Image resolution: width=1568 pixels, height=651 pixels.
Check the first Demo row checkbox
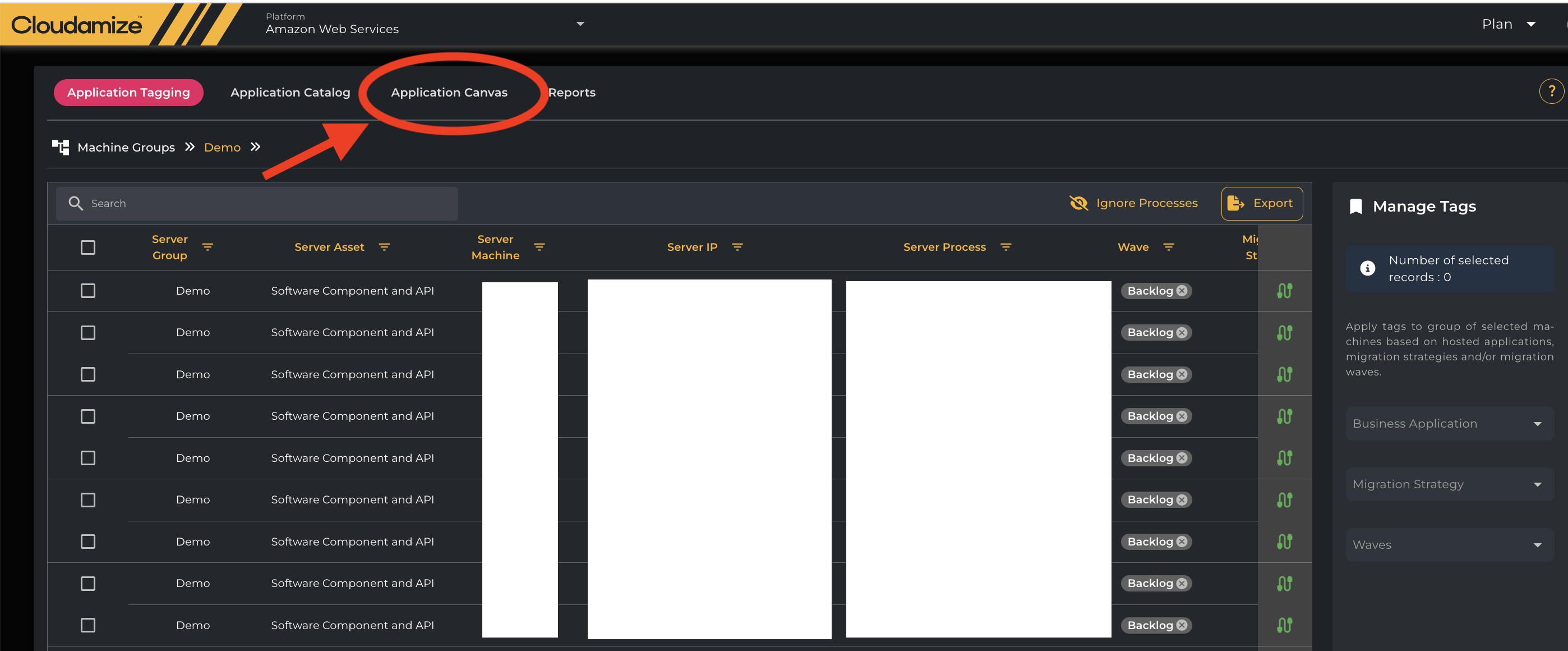tap(88, 291)
